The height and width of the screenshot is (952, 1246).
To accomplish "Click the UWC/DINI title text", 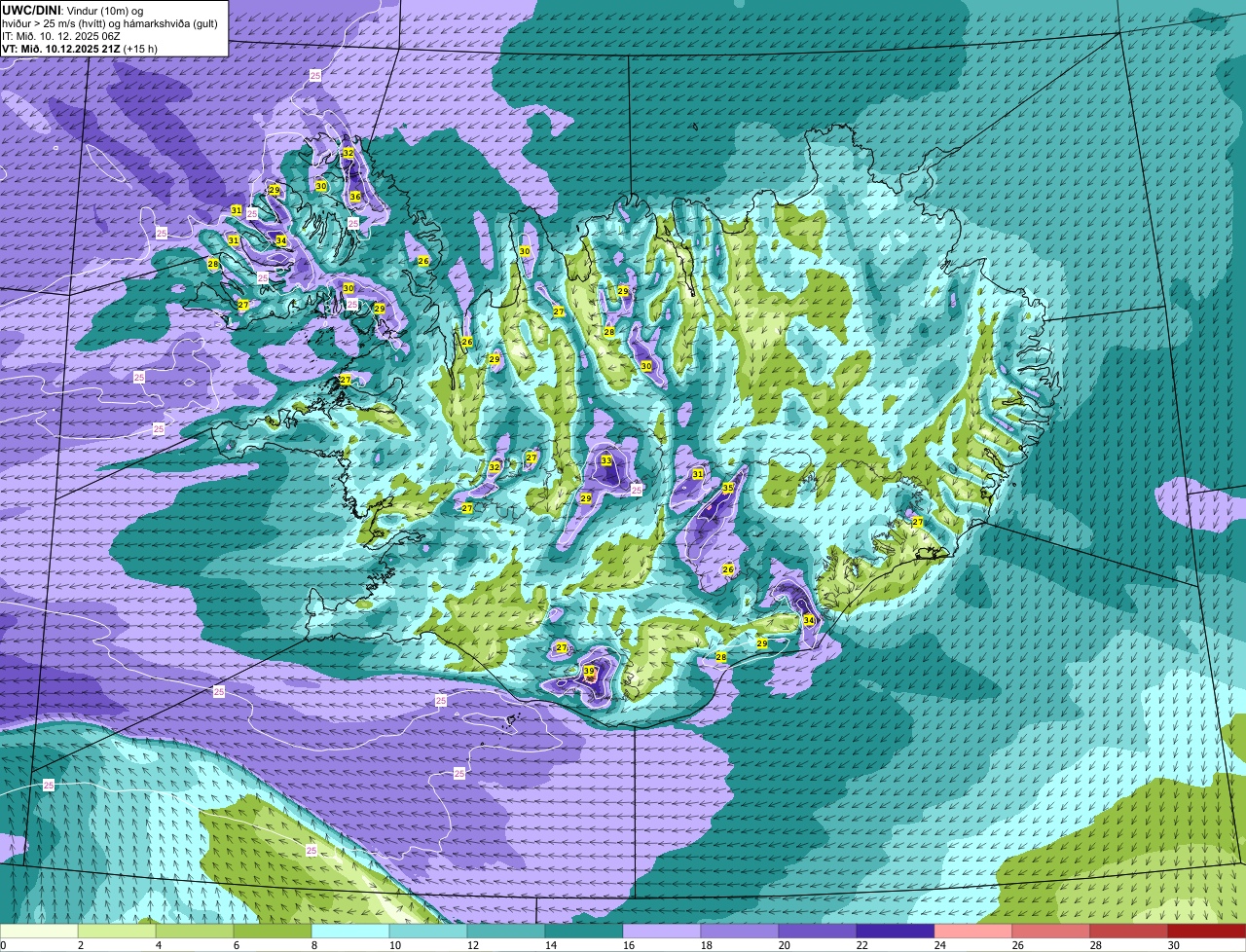I will (32, 10).
